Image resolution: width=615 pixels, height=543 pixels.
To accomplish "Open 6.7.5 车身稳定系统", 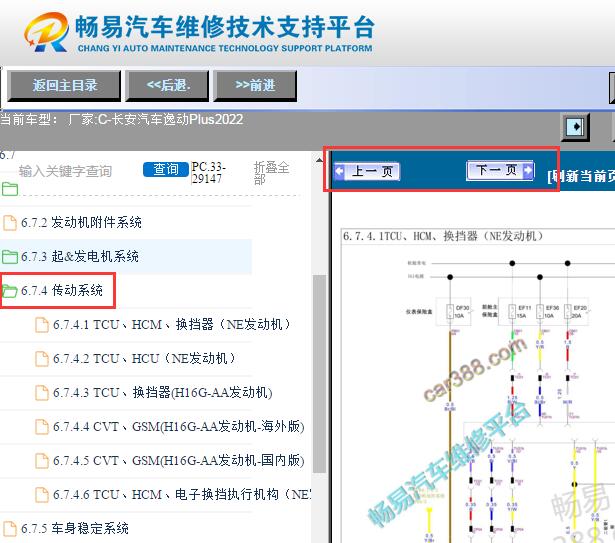I will point(75,528).
